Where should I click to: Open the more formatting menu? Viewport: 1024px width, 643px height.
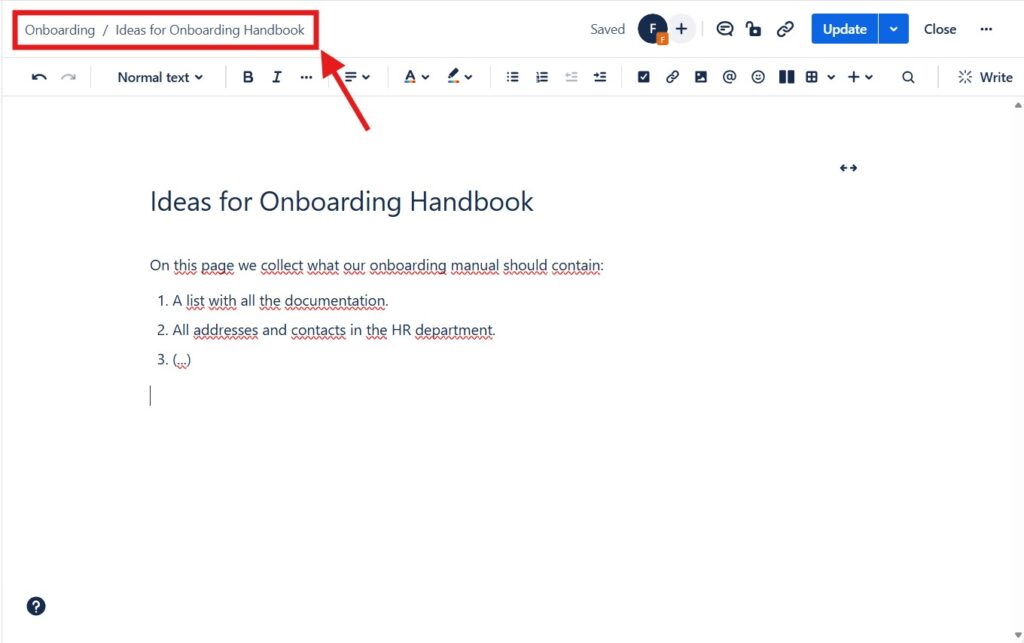coord(307,76)
